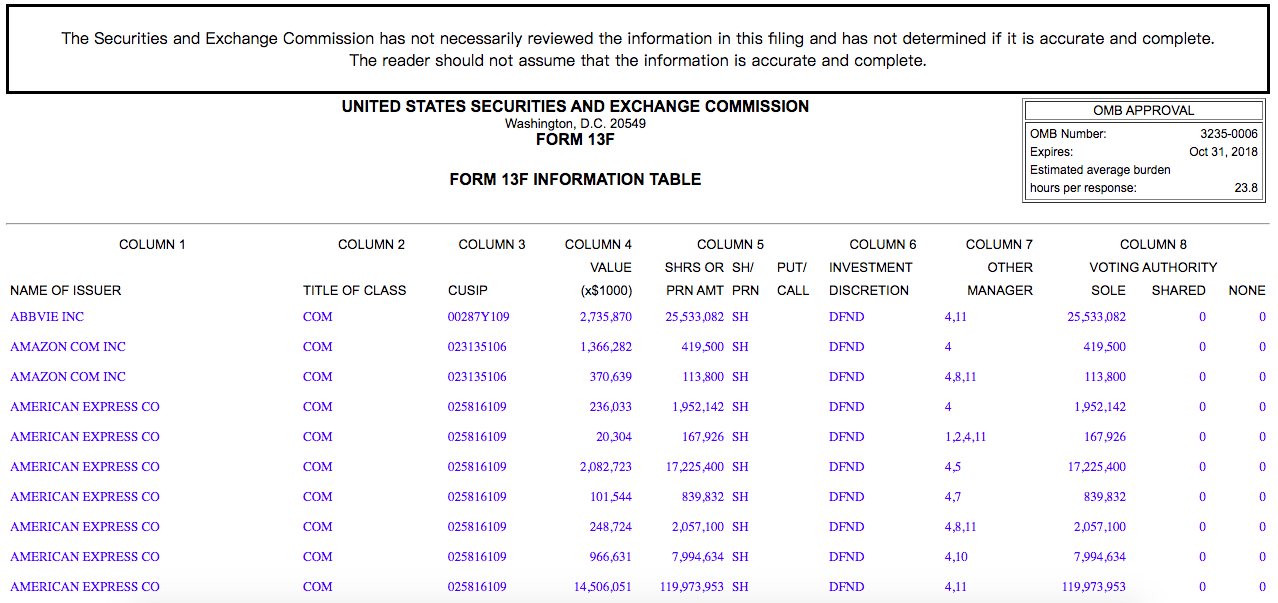Click the CUSIP value 00287Y109

(478, 317)
